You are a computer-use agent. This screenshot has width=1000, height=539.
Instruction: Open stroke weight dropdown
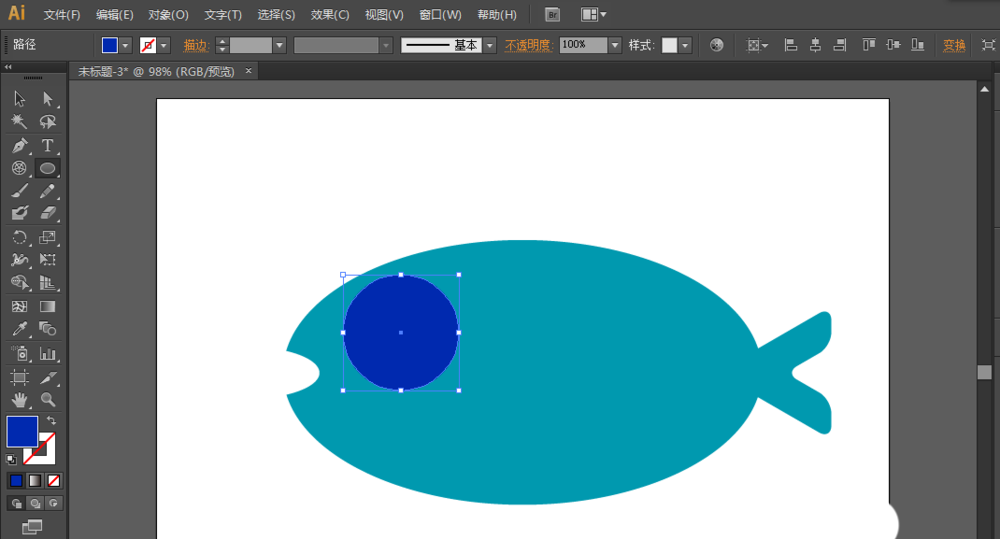pyautogui.click(x=279, y=45)
